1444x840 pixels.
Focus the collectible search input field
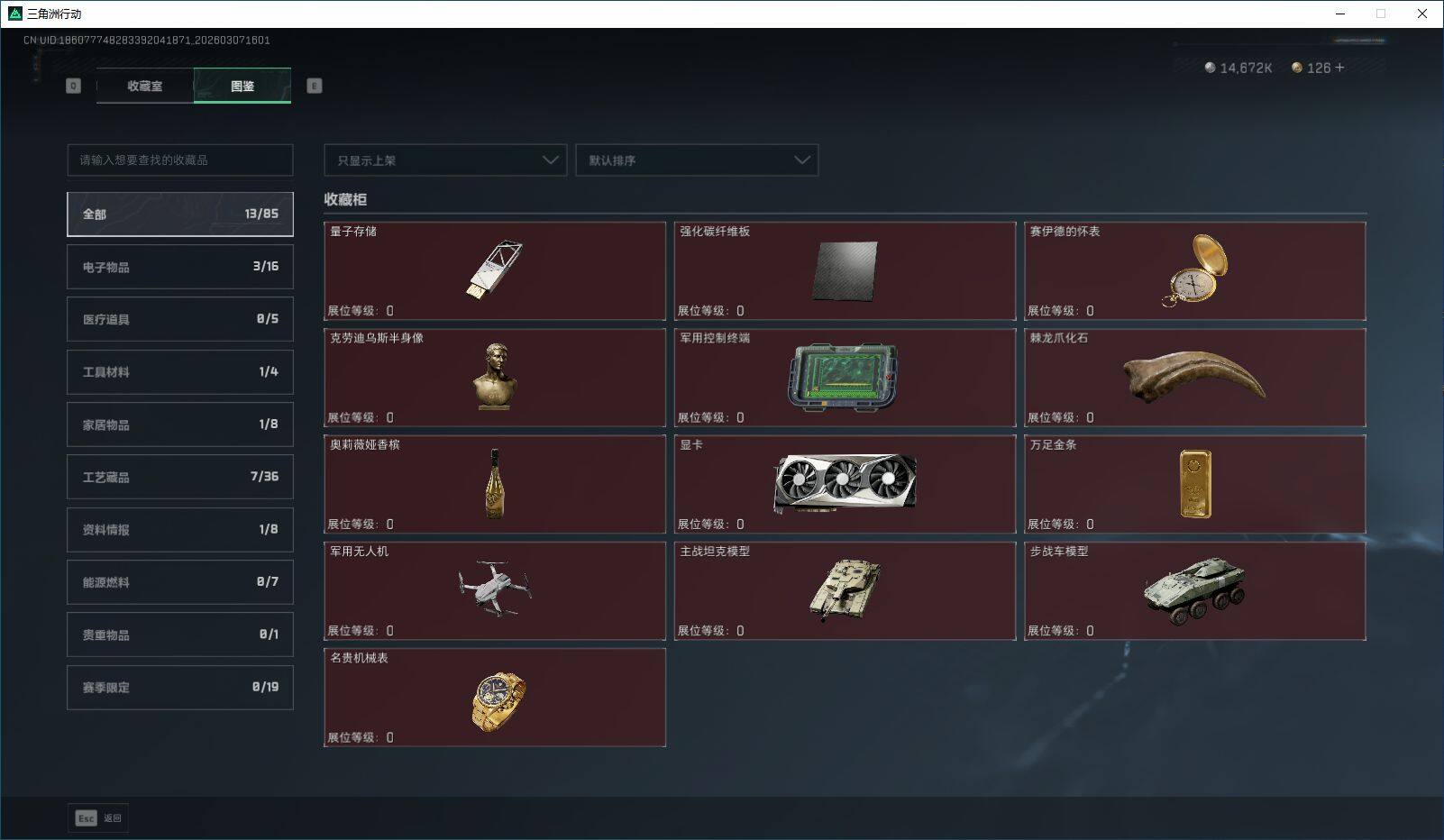coord(180,160)
